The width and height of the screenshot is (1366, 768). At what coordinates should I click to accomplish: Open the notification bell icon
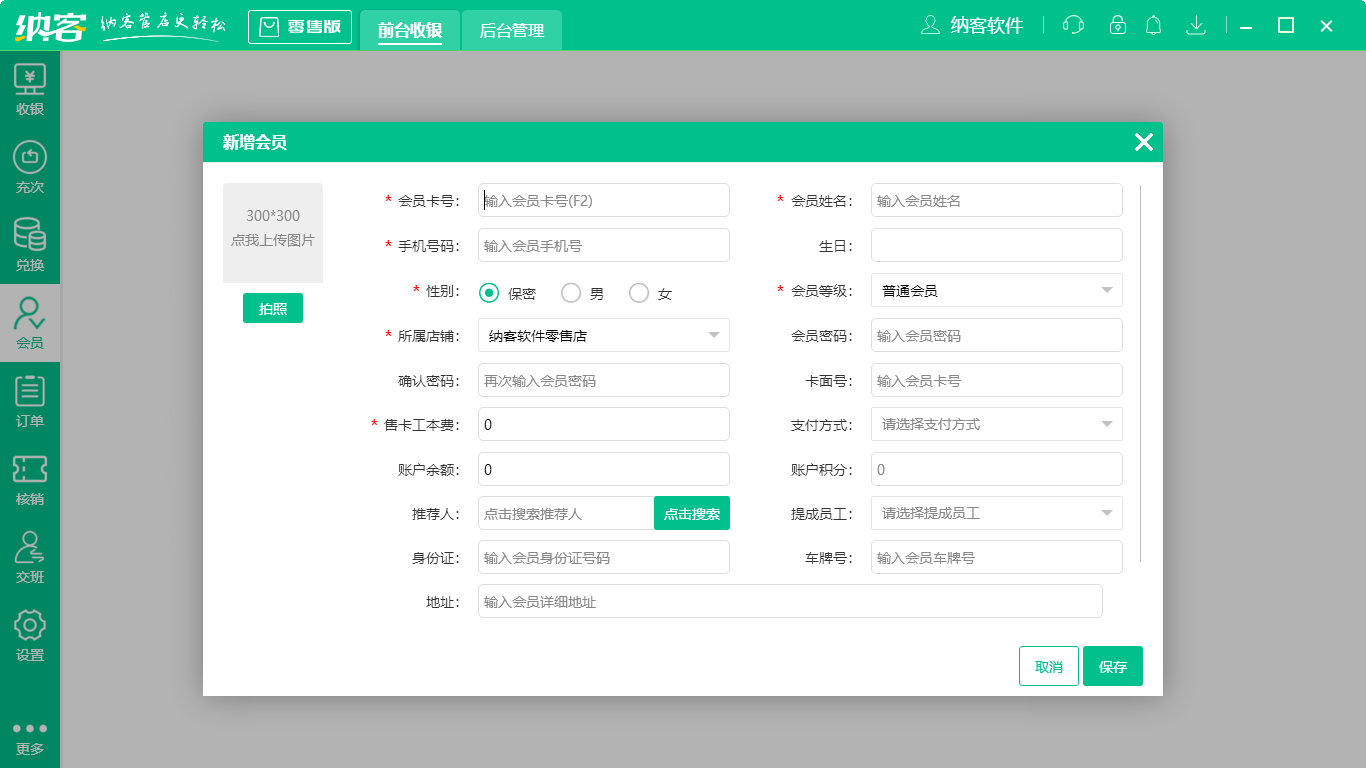click(x=1153, y=25)
